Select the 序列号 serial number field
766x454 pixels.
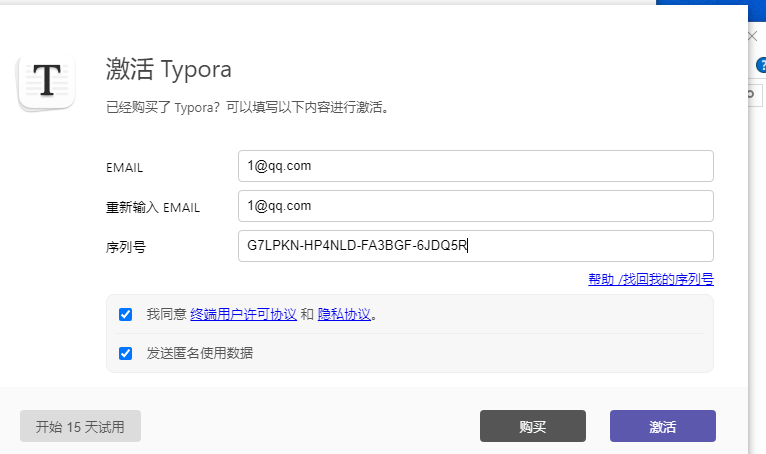click(475, 245)
